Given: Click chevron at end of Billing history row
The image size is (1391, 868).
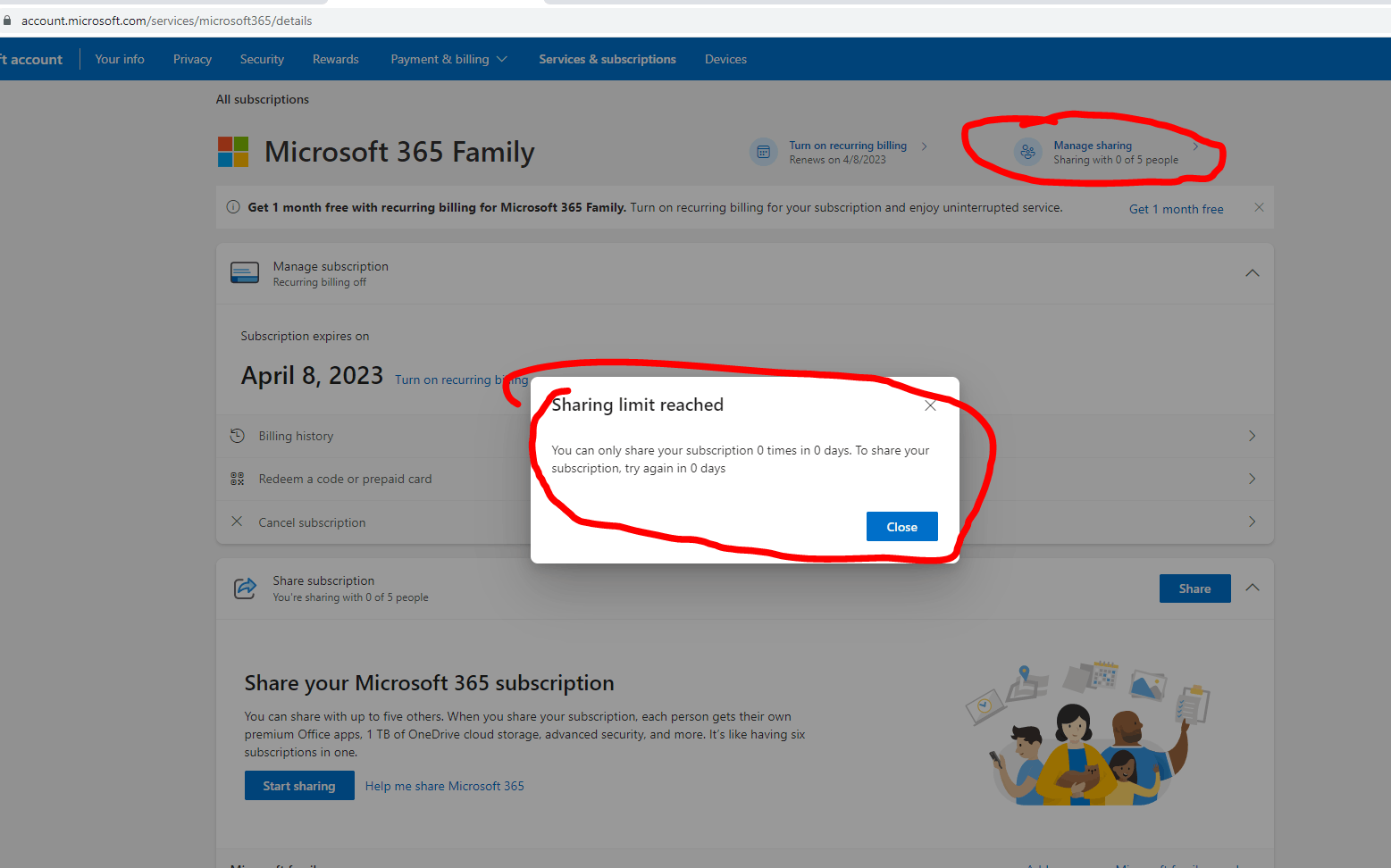Looking at the screenshot, I should pos(1252,436).
